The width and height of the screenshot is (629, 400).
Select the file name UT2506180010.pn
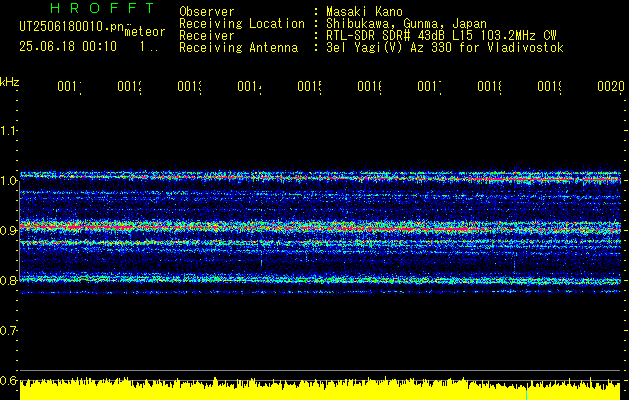[72, 27]
